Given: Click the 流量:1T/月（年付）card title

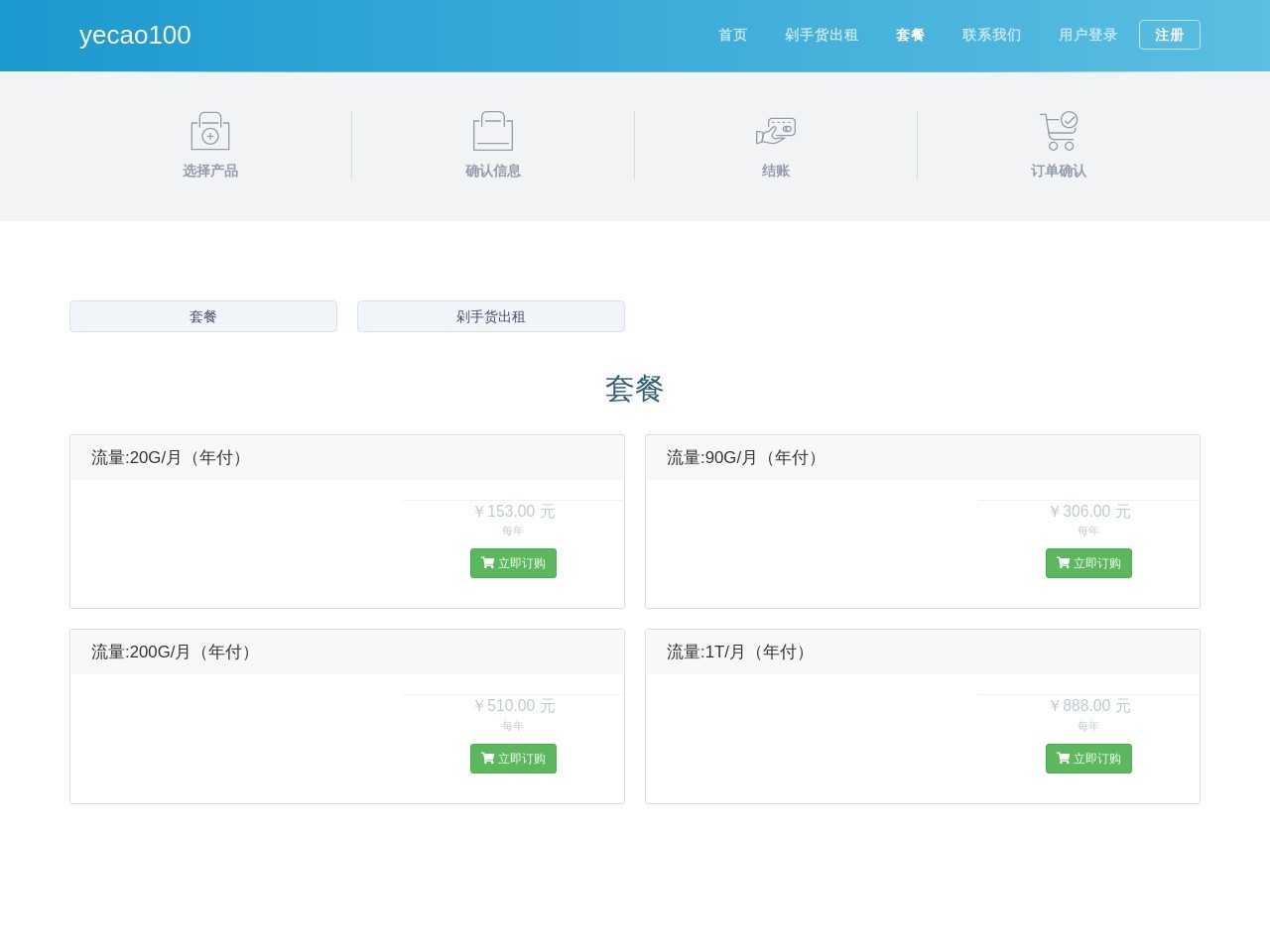Looking at the screenshot, I should click(x=740, y=652).
